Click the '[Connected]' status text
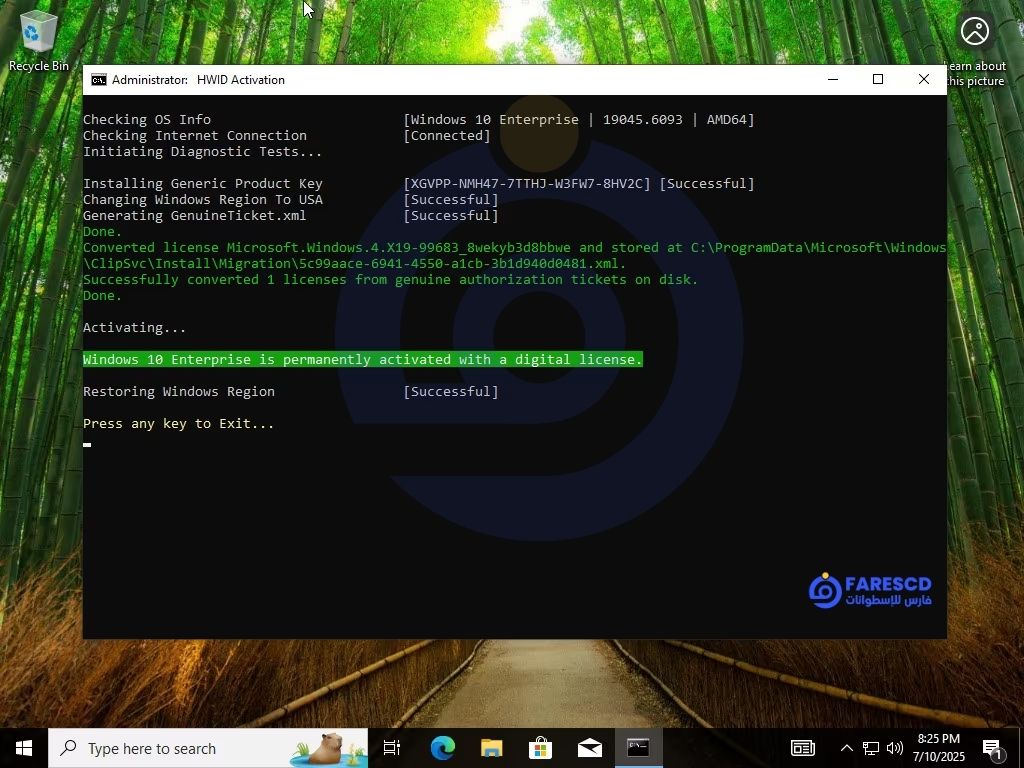 point(447,136)
